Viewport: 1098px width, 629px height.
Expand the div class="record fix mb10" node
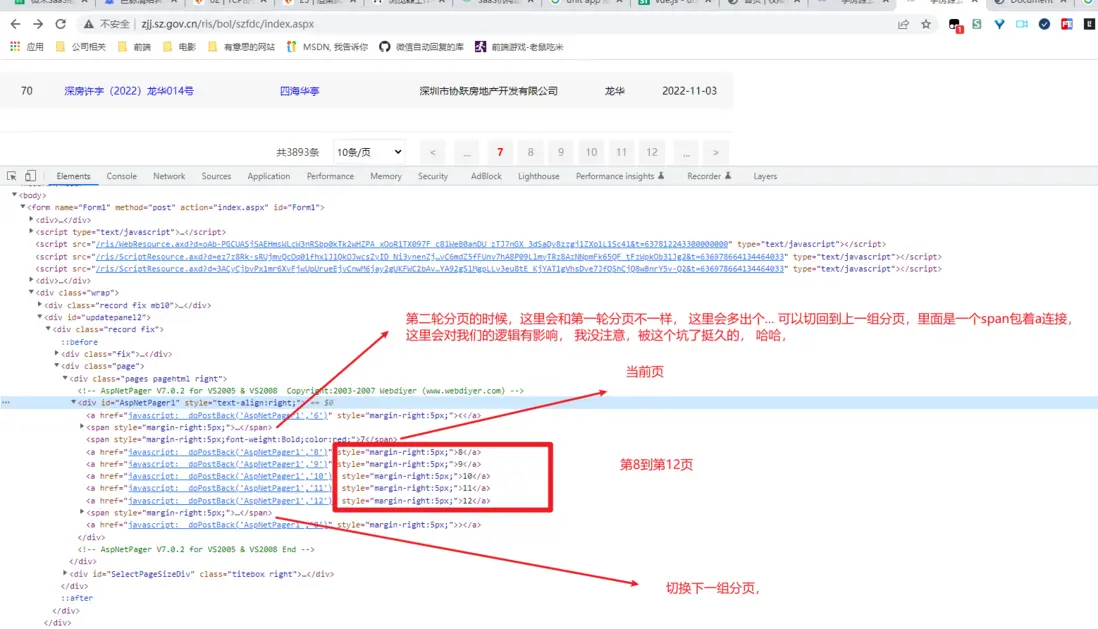pos(40,305)
